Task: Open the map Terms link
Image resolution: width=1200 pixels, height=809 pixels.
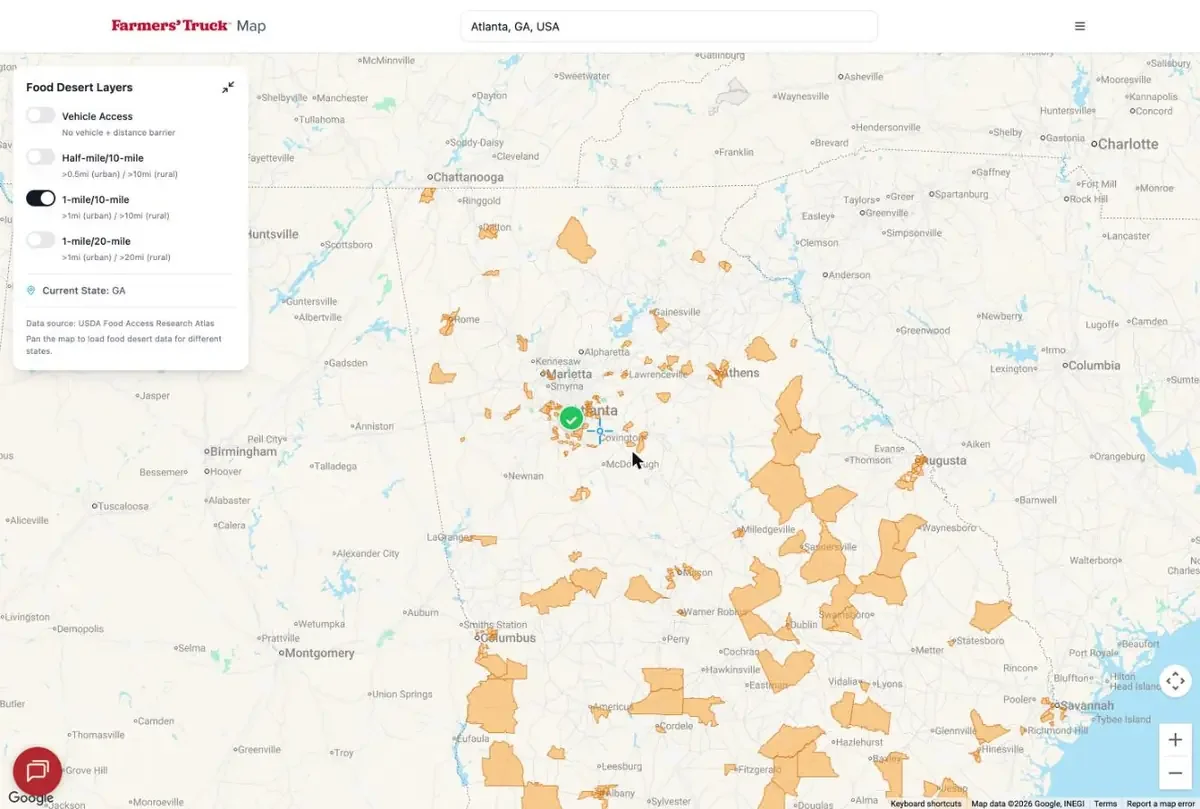Action: click(1105, 804)
